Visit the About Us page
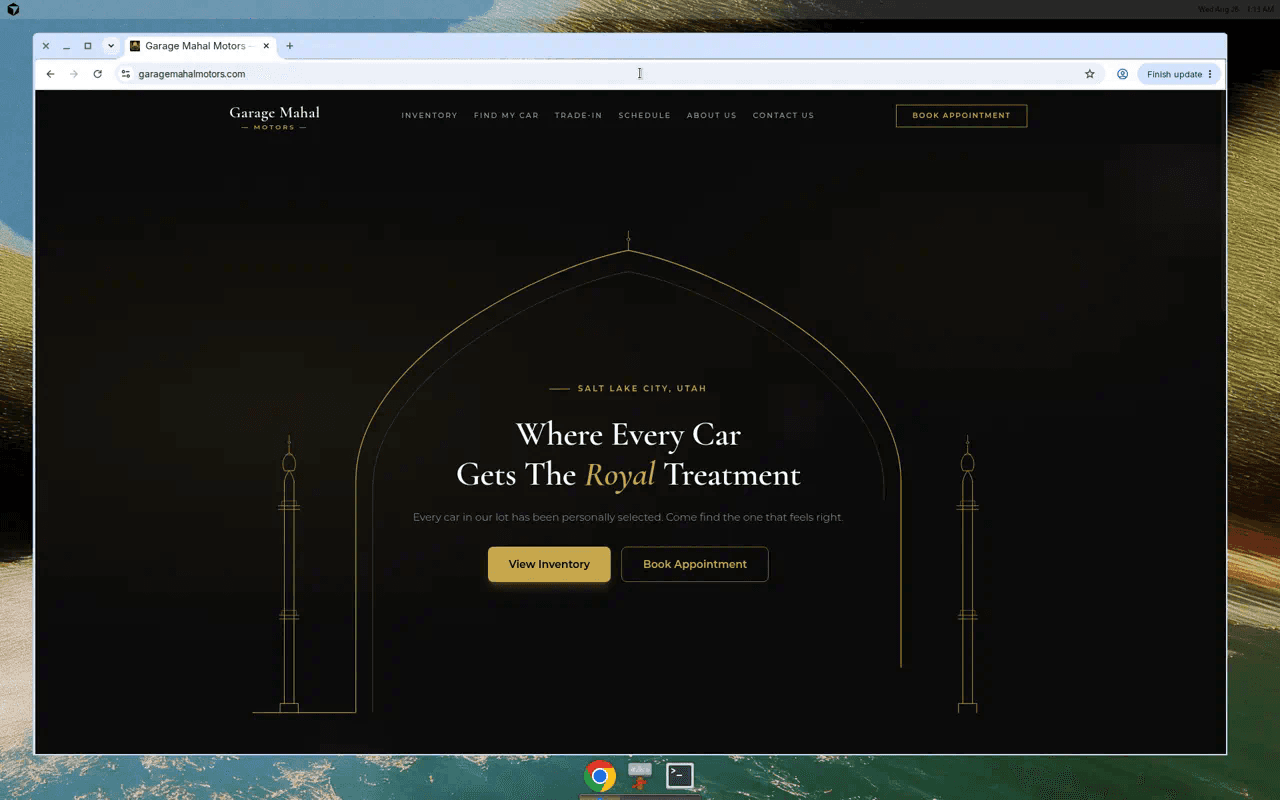 pyautogui.click(x=711, y=115)
